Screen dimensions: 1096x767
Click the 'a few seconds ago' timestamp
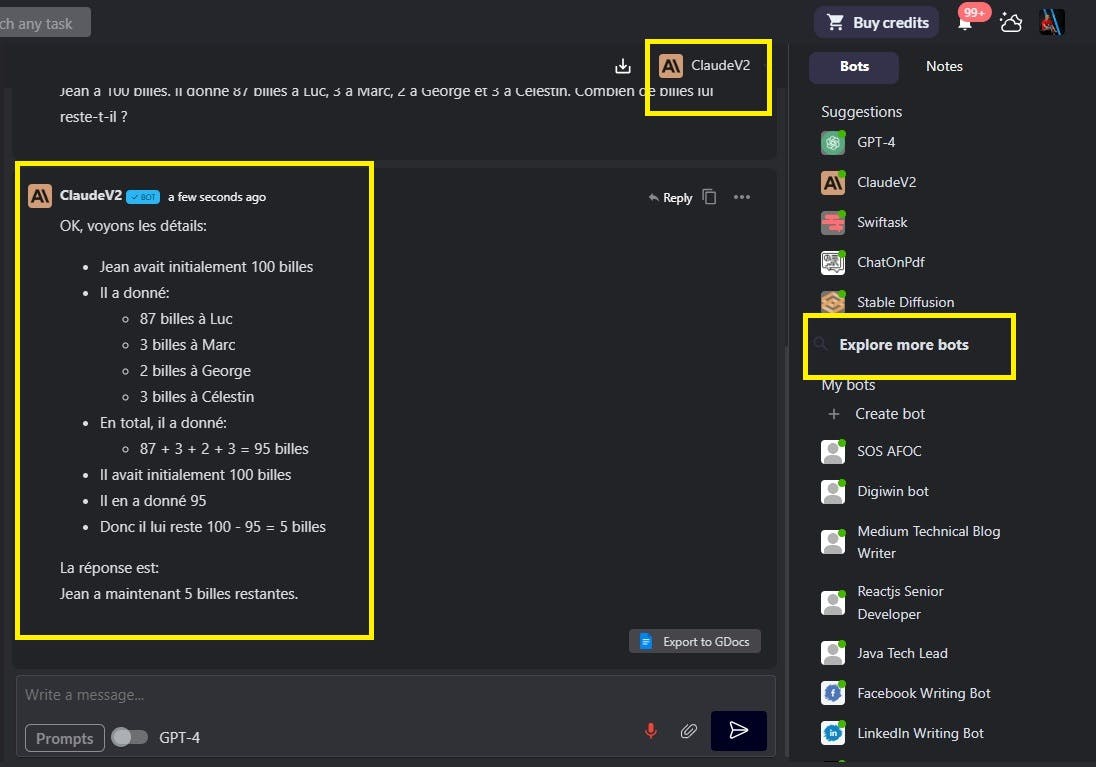tap(217, 197)
